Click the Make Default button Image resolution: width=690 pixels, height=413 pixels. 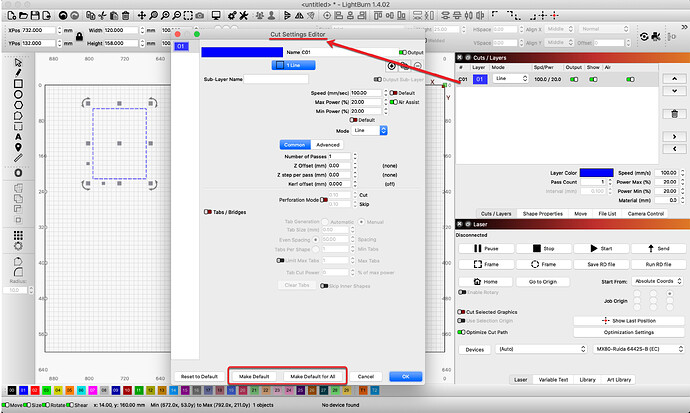[254, 376]
